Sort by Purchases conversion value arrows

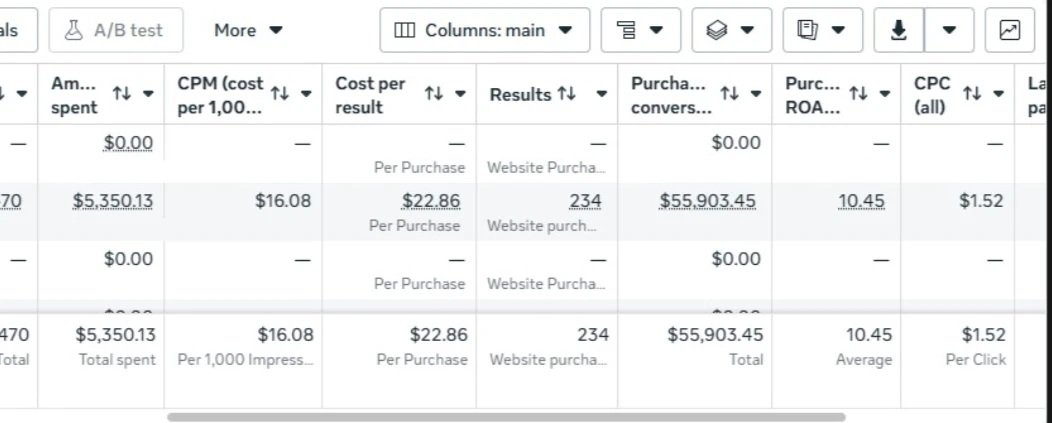729,93
